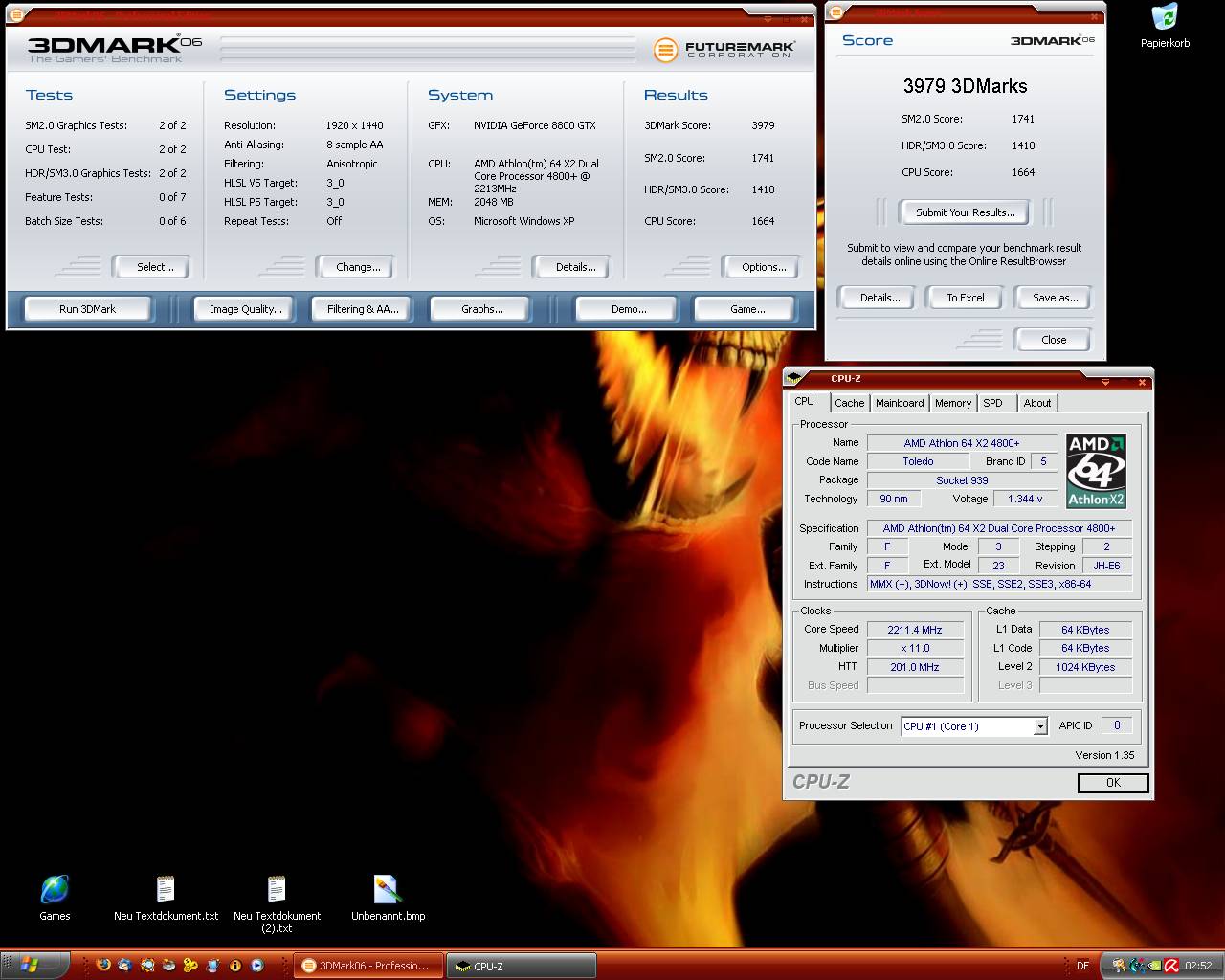Click the Code Name value Toledo
The width and height of the screenshot is (1225, 980).
point(918,461)
